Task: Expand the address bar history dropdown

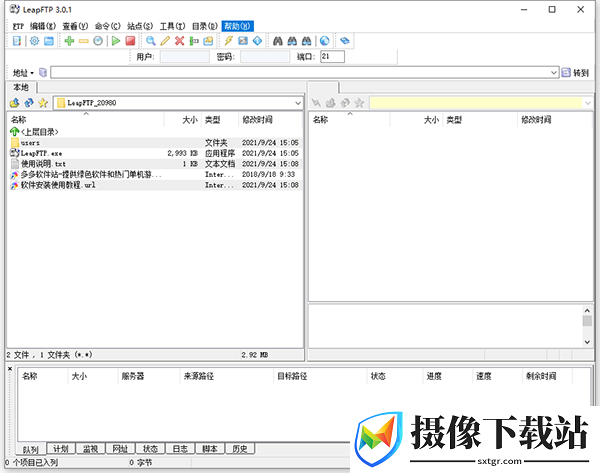Action: point(553,72)
